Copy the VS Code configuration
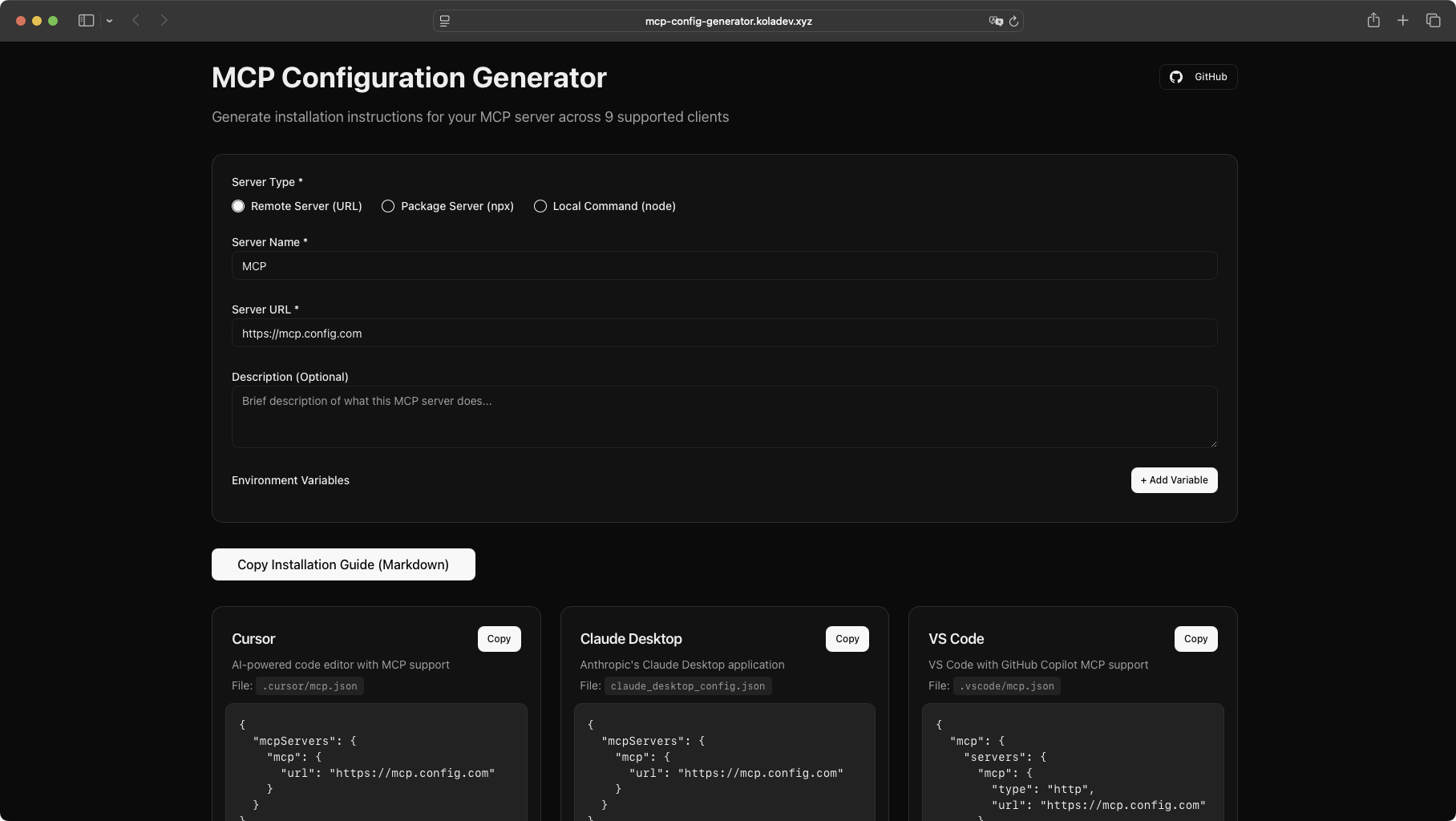 (1195, 639)
